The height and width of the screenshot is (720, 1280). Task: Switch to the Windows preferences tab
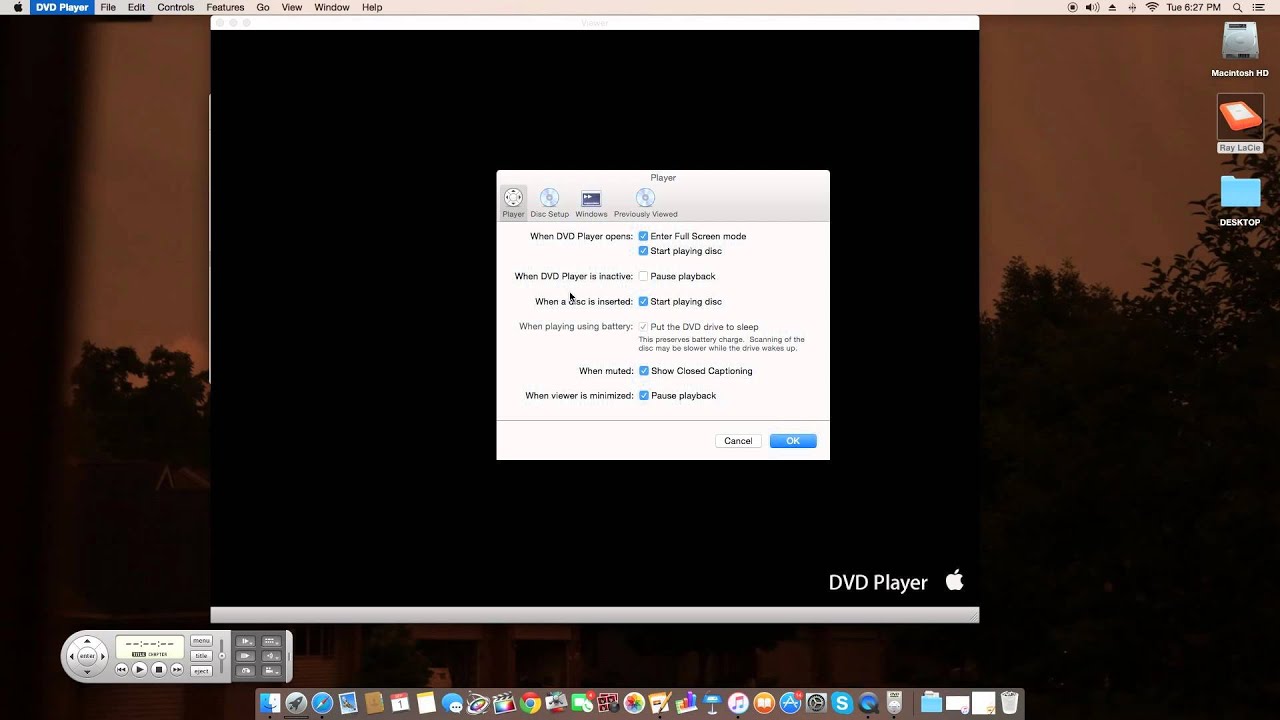(591, 203)
